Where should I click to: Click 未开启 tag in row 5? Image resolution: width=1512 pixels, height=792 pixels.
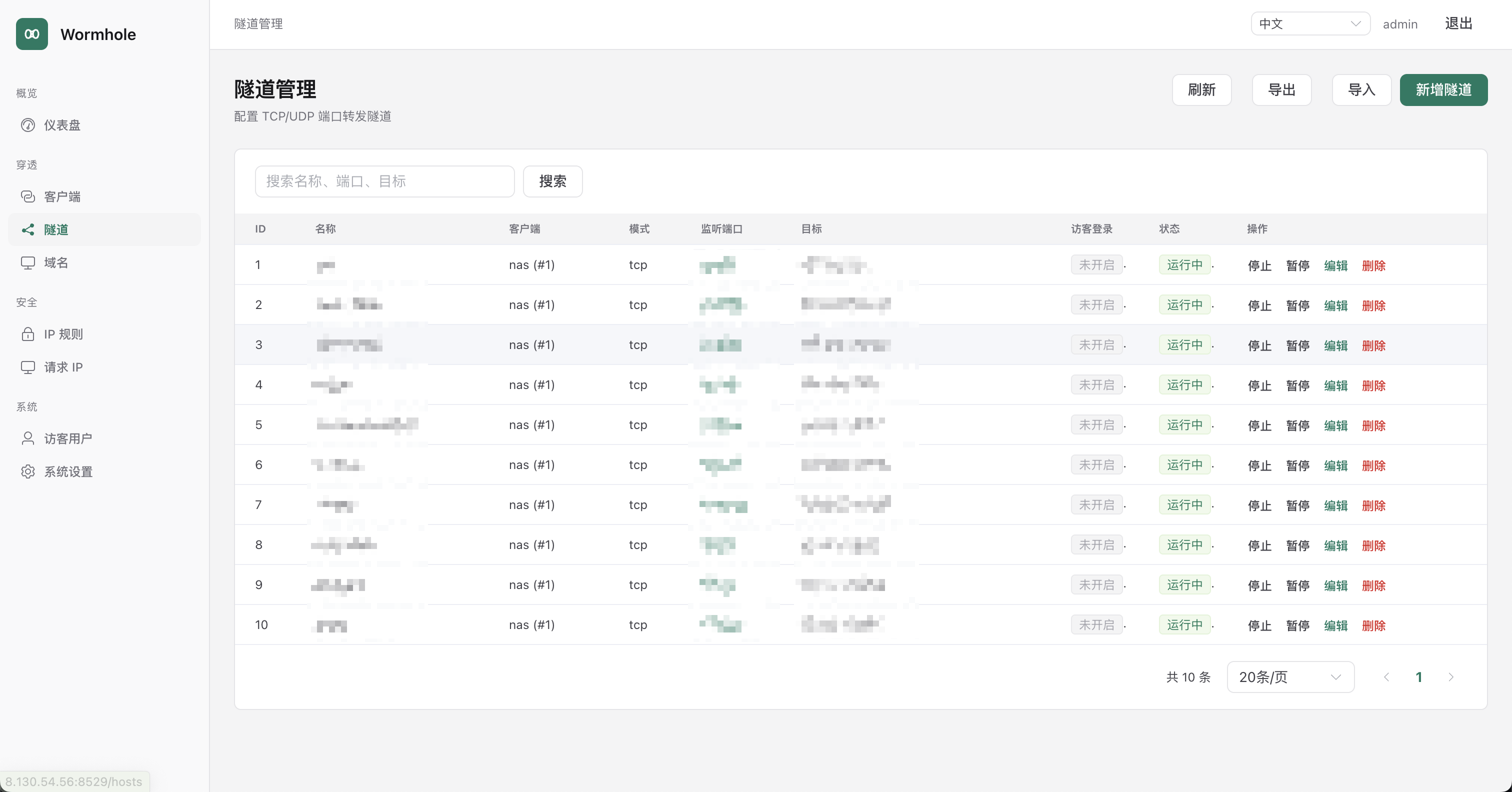click(1096, 424)
